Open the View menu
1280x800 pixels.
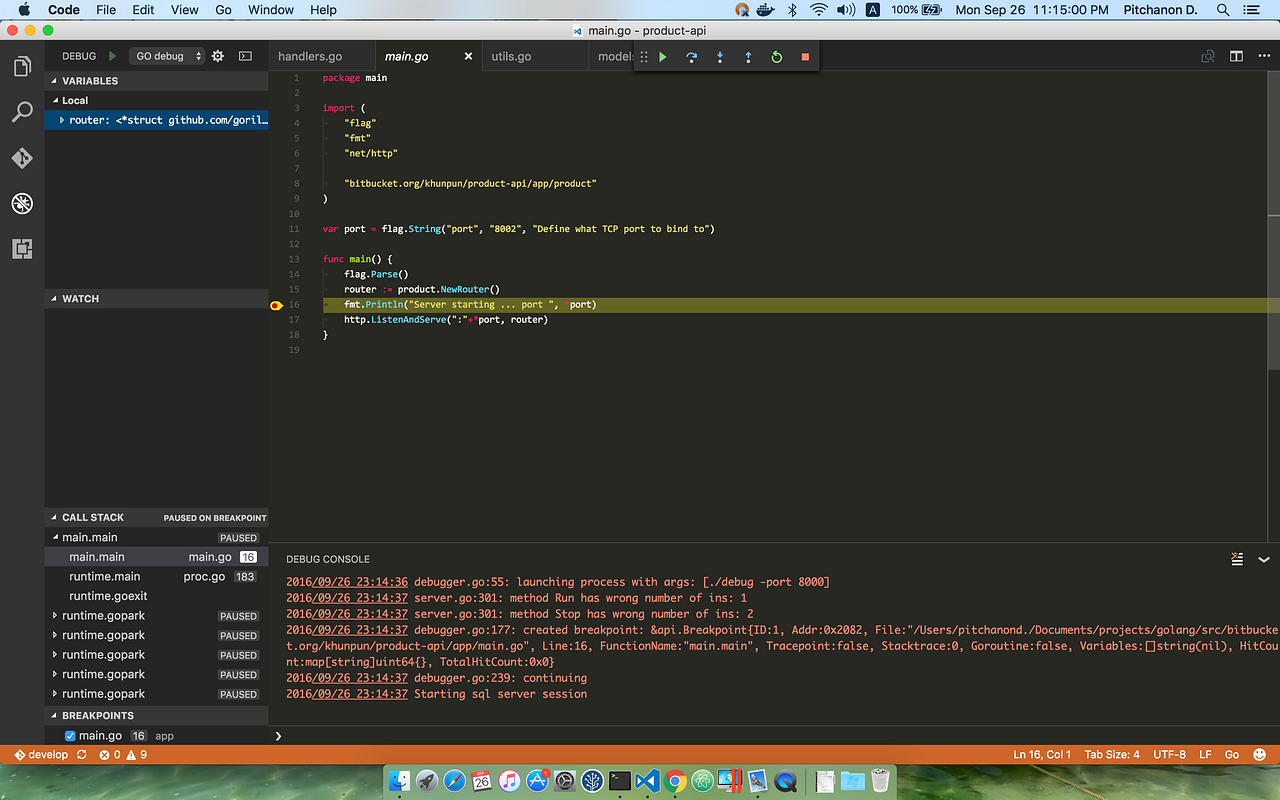pos(184,10)
